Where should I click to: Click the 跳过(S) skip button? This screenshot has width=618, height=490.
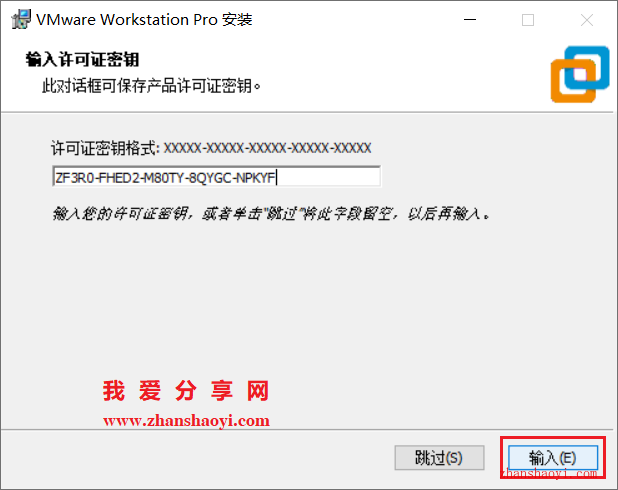439,458
